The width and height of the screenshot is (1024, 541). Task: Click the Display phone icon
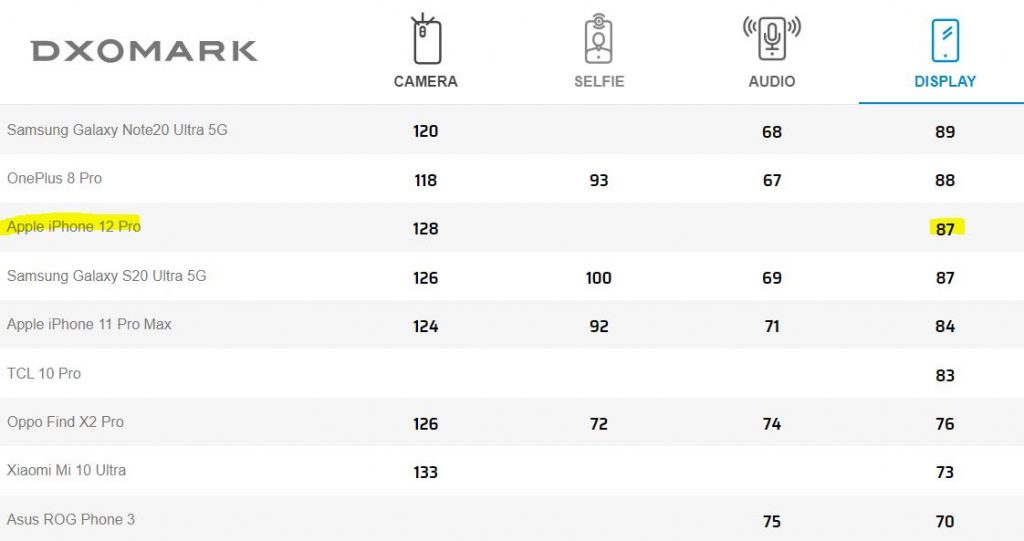click(x=945, y=41)
